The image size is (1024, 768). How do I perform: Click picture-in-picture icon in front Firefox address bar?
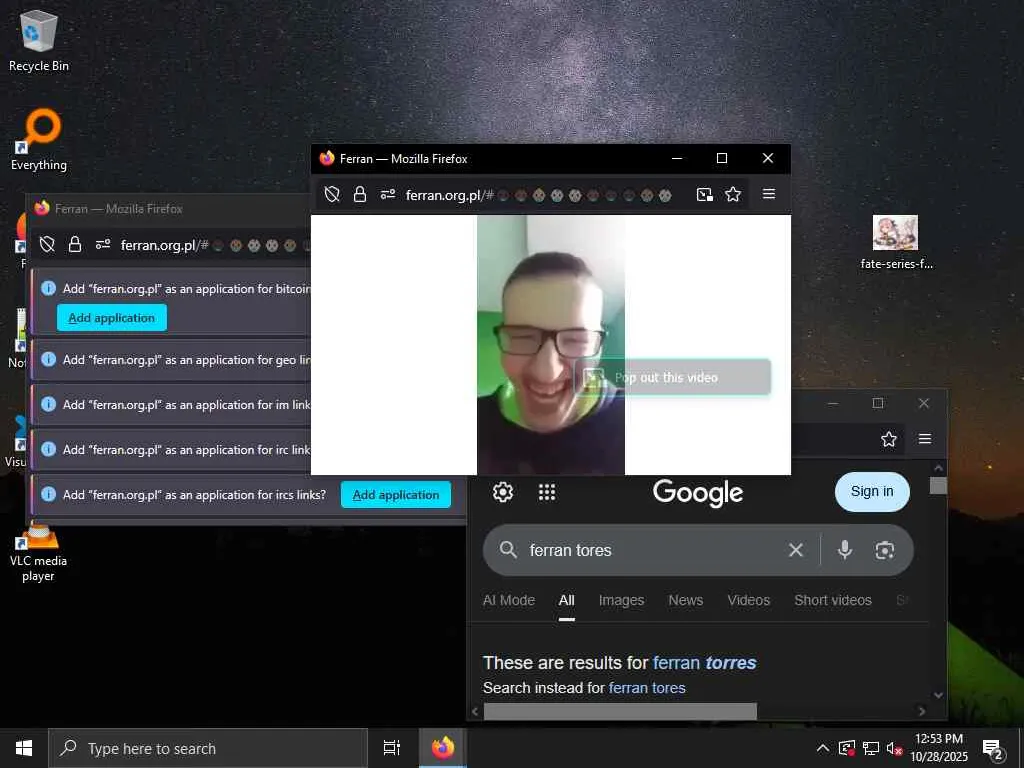click(704, 194)
